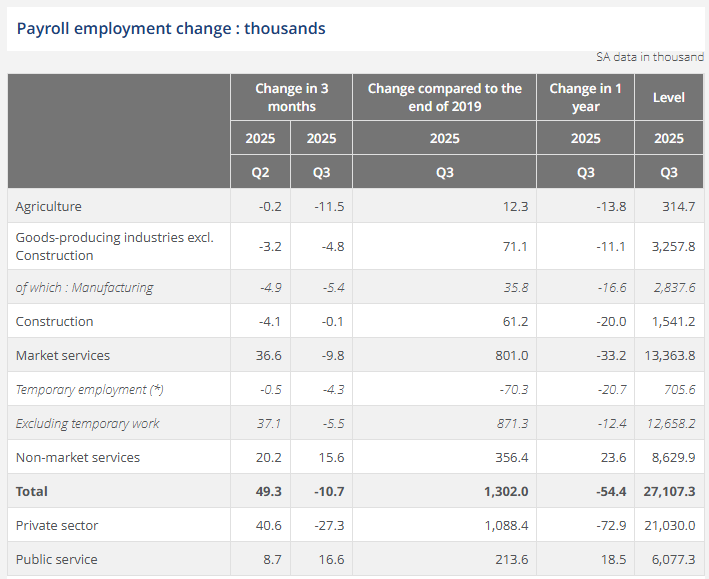
Task: Click the 'Market services' row label
Action: (63, 355)
